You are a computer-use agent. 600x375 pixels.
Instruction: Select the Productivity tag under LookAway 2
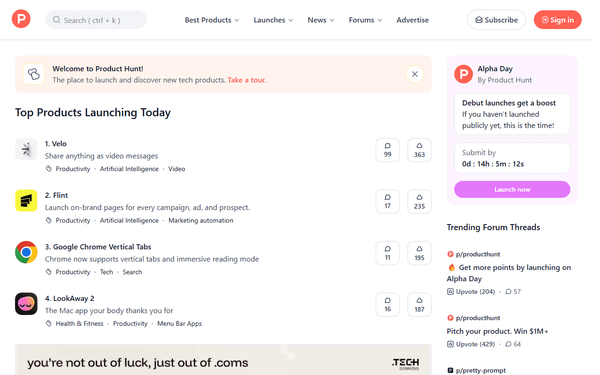[130, 324]
